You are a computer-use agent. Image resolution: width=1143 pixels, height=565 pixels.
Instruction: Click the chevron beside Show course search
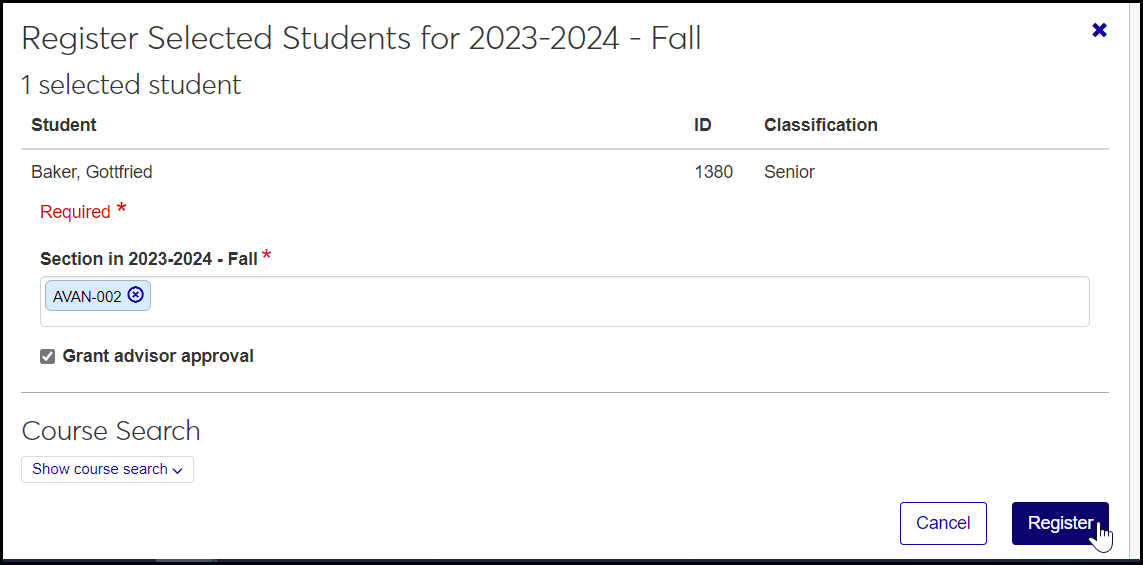pyautogui.click(x=178, y=470)
